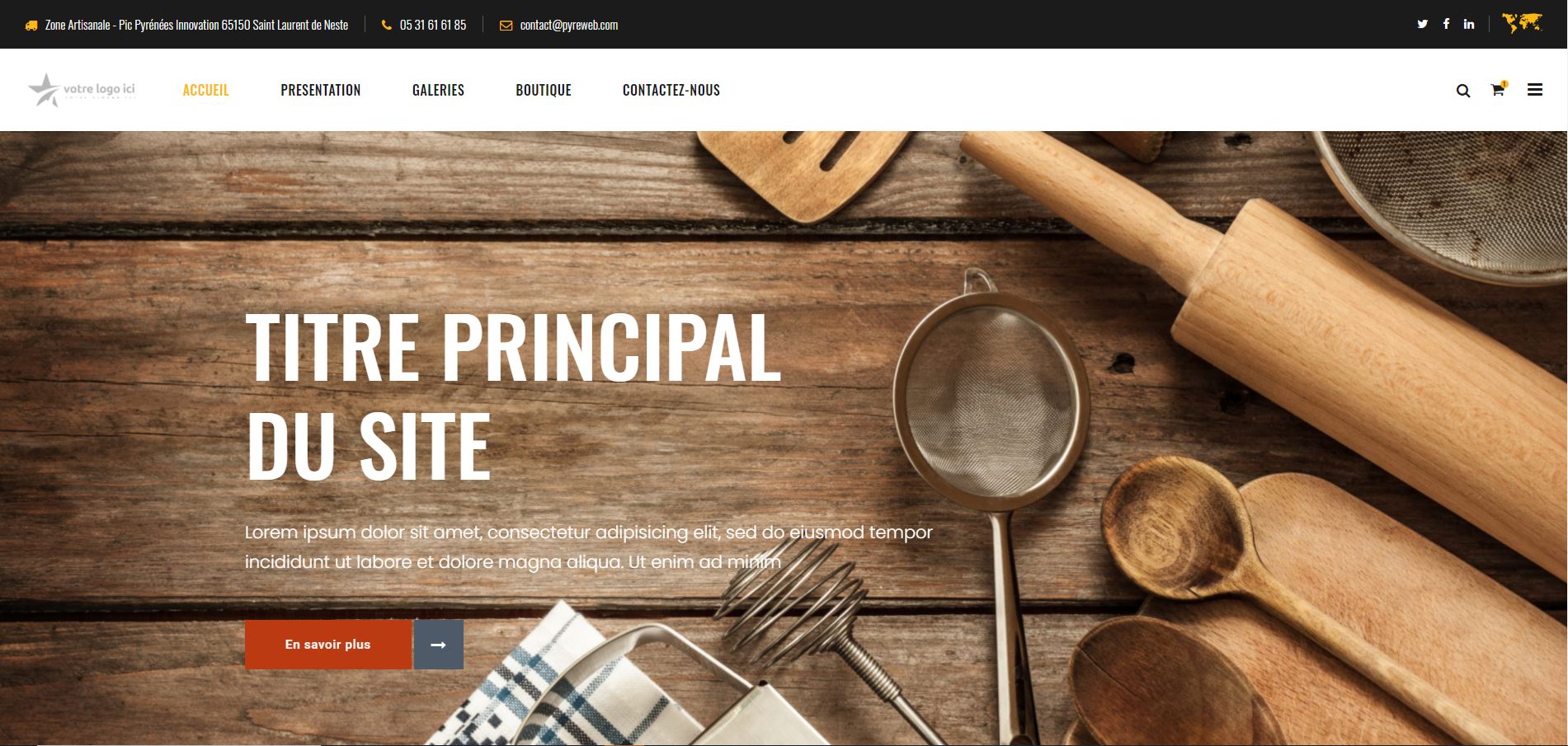Click the votre logo ici site logo

pyautogui.click(x=82, y=90)
